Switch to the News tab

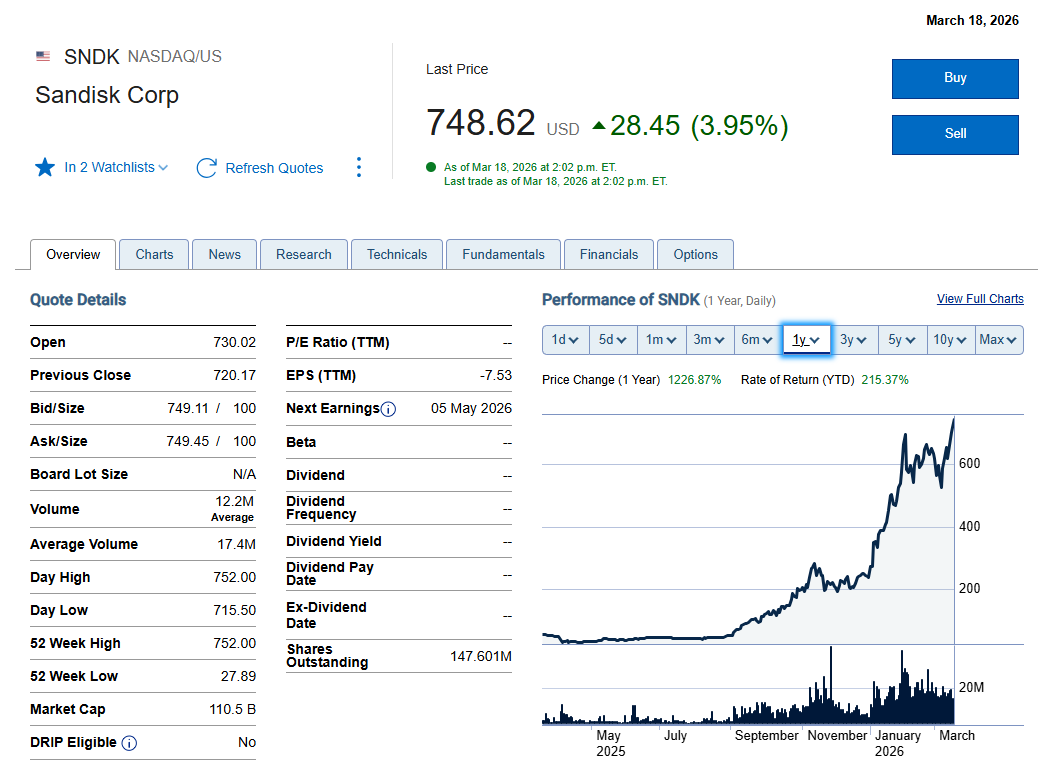point(224,255)
